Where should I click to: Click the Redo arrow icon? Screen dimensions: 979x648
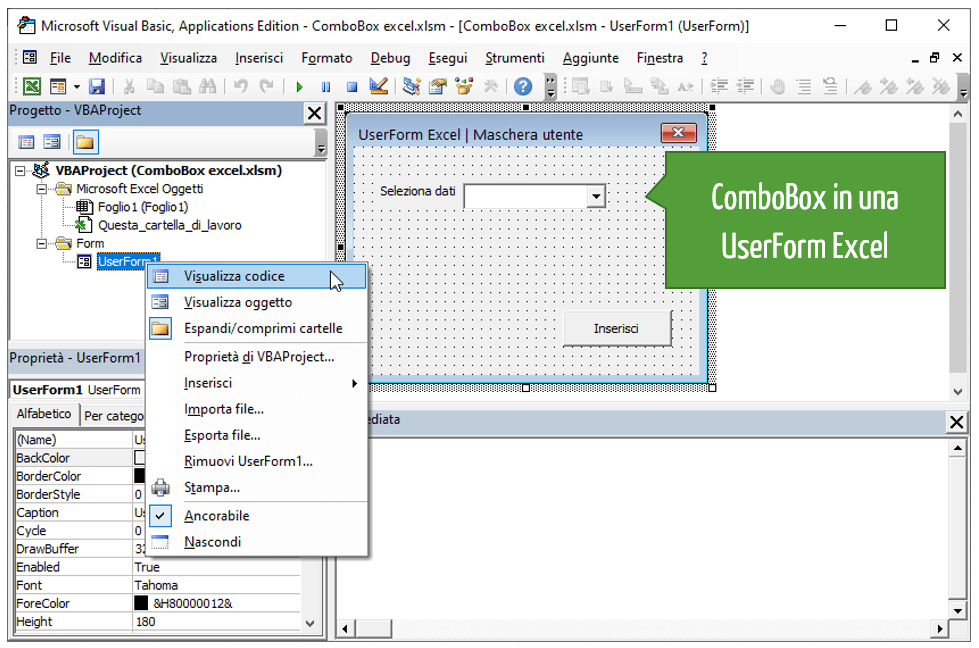pos(267,86)
